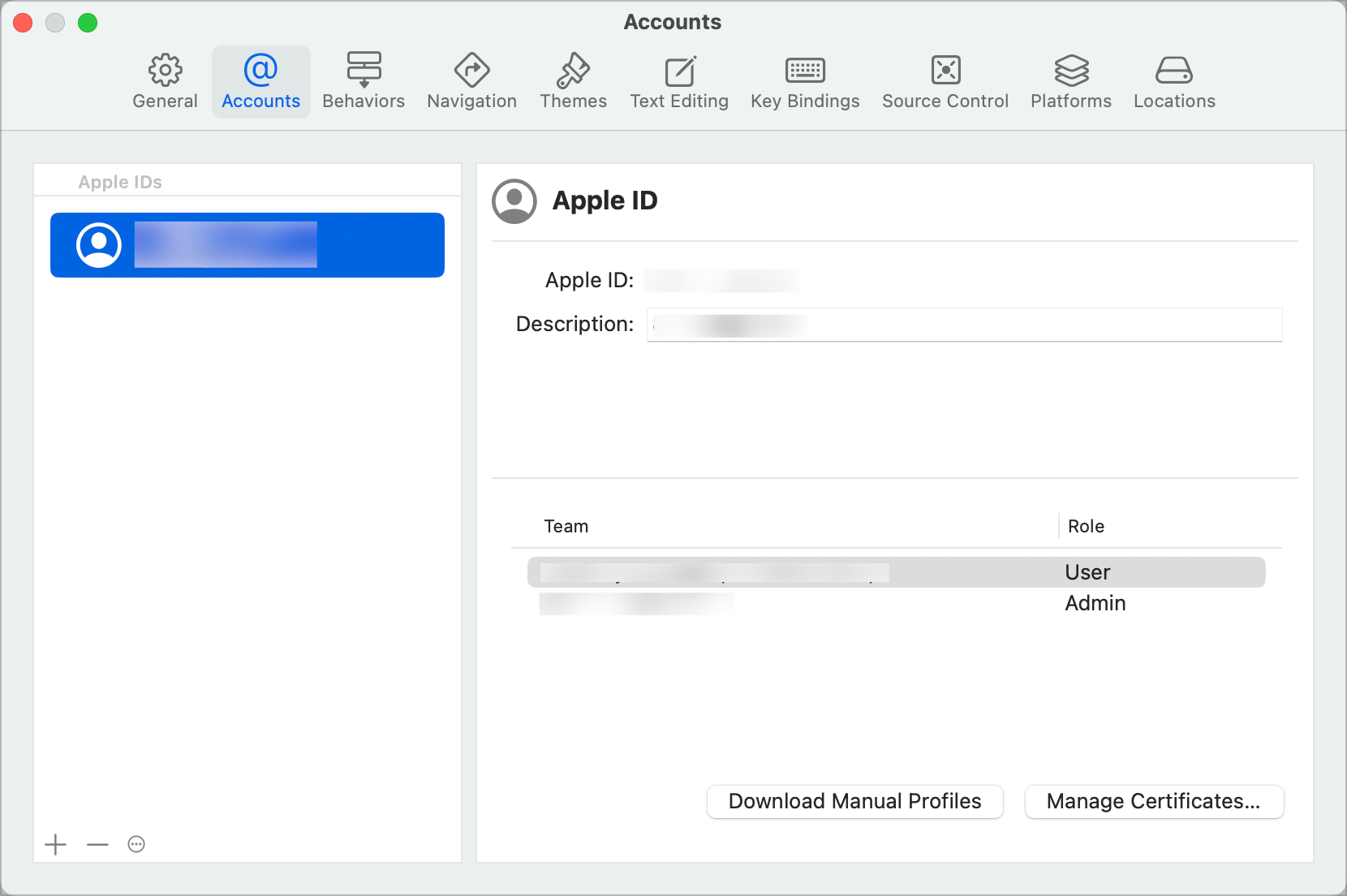Image resolution: width=1347 pixels, height=896 pixels.
Task: Click Download Manual Profiles button
Action: 855,801
